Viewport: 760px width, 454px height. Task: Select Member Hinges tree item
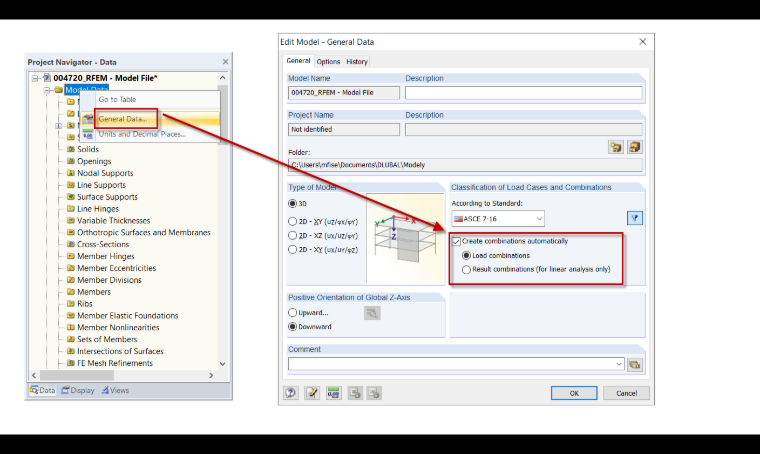tap(106, 256)
